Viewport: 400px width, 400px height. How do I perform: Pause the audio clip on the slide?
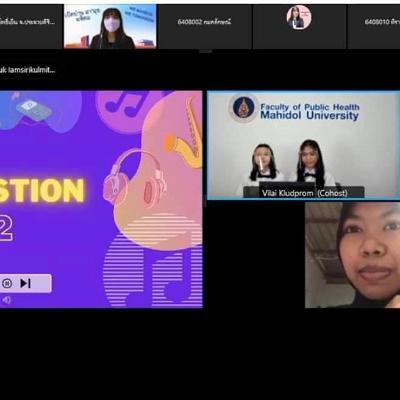pyautogui.click(x=7, y=283)
